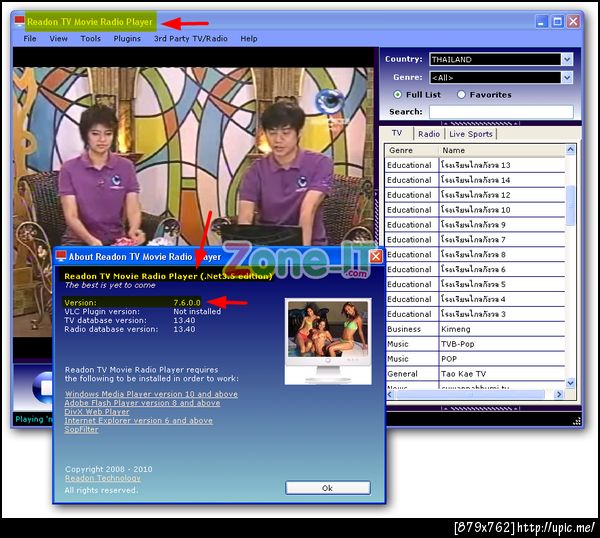The width and height of the screenshot is (600, 538).
Task: Select the Educational channel numbered 13
Action: (x=475, y=165)
